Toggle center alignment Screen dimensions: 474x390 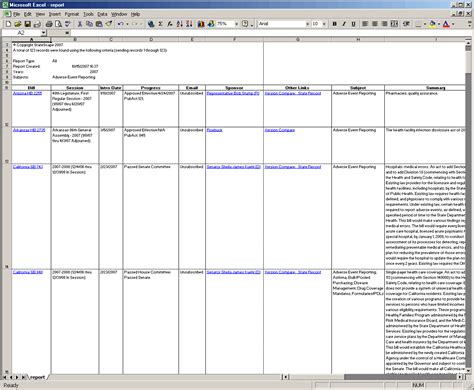tap(375, 24)
